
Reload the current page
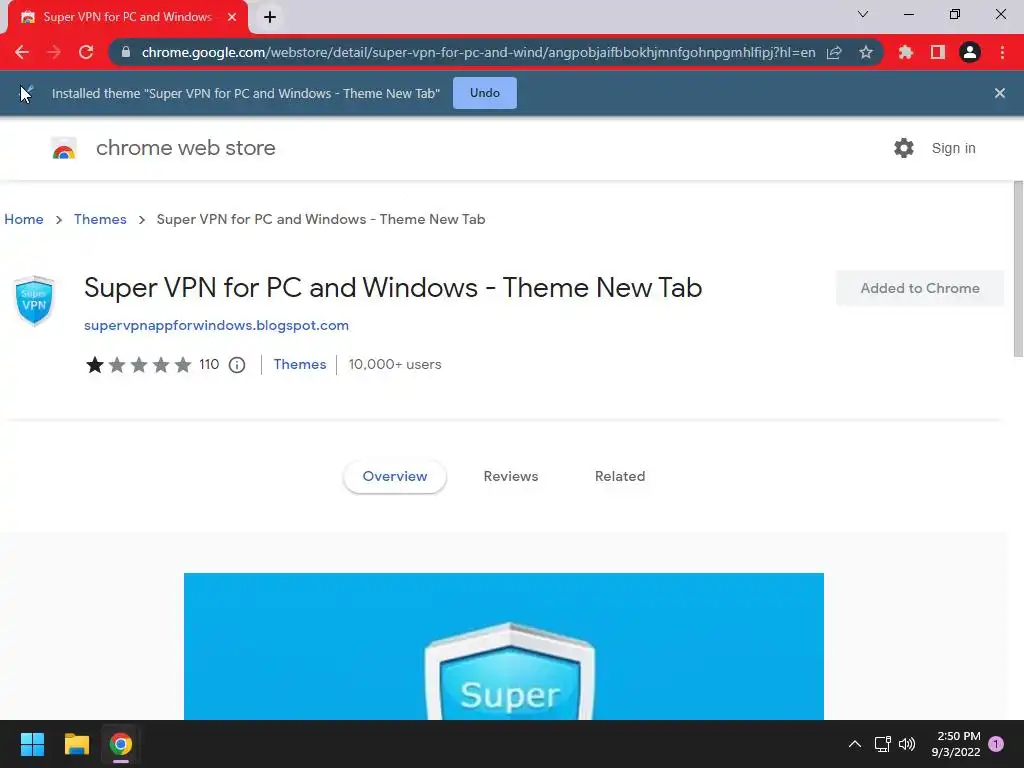(x=86, y=52)
